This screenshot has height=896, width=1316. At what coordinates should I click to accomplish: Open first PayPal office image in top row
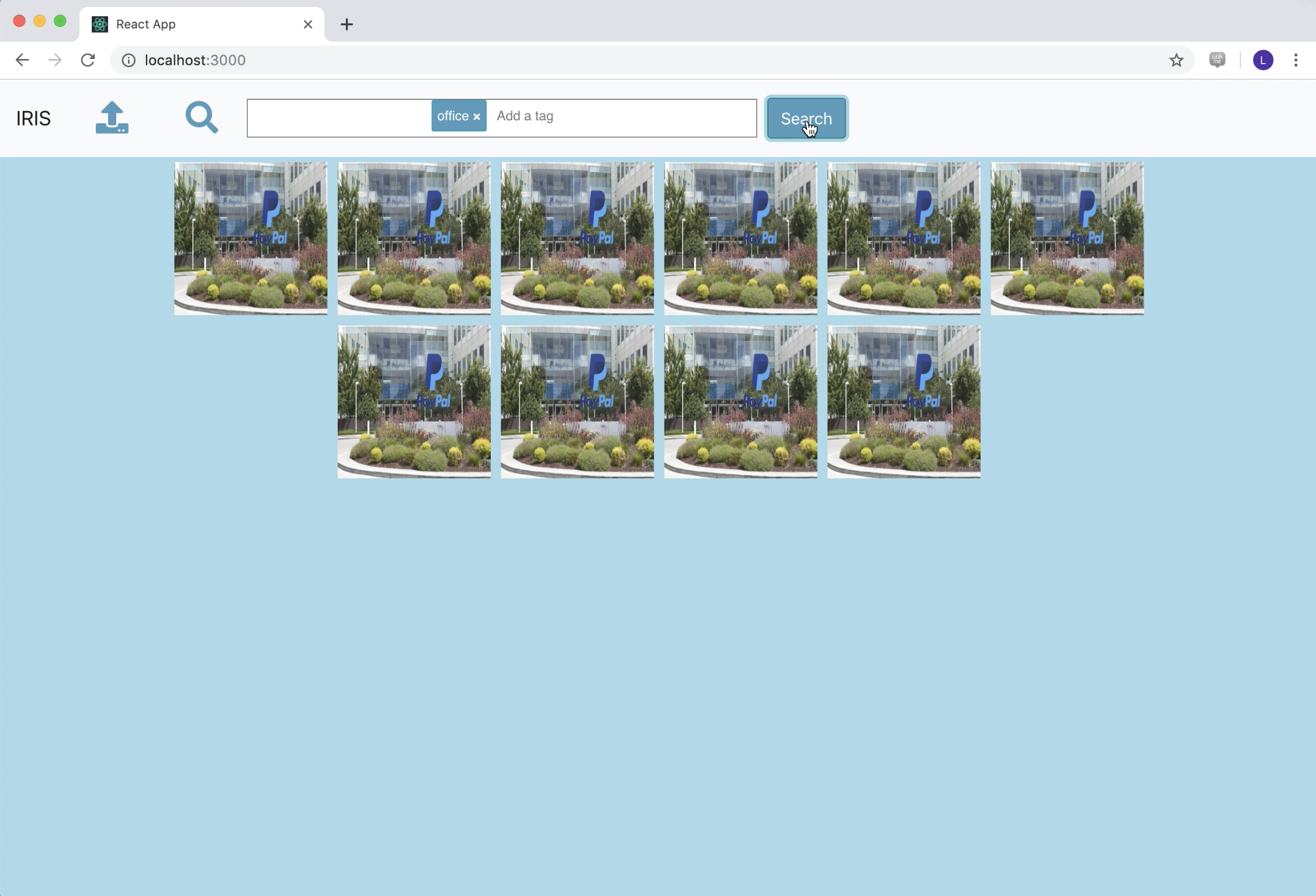tap(251, 238)
